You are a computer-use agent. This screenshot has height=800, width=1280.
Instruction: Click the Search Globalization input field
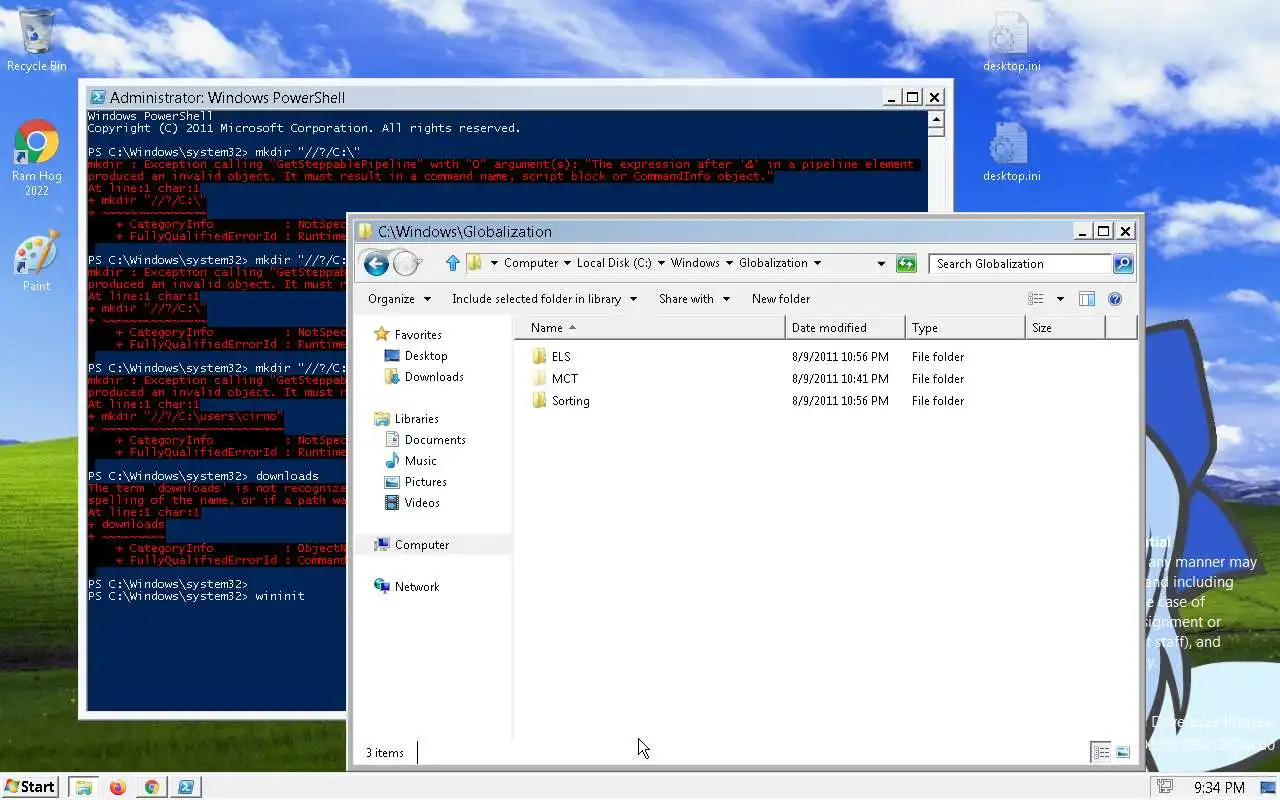(1020, 264)
